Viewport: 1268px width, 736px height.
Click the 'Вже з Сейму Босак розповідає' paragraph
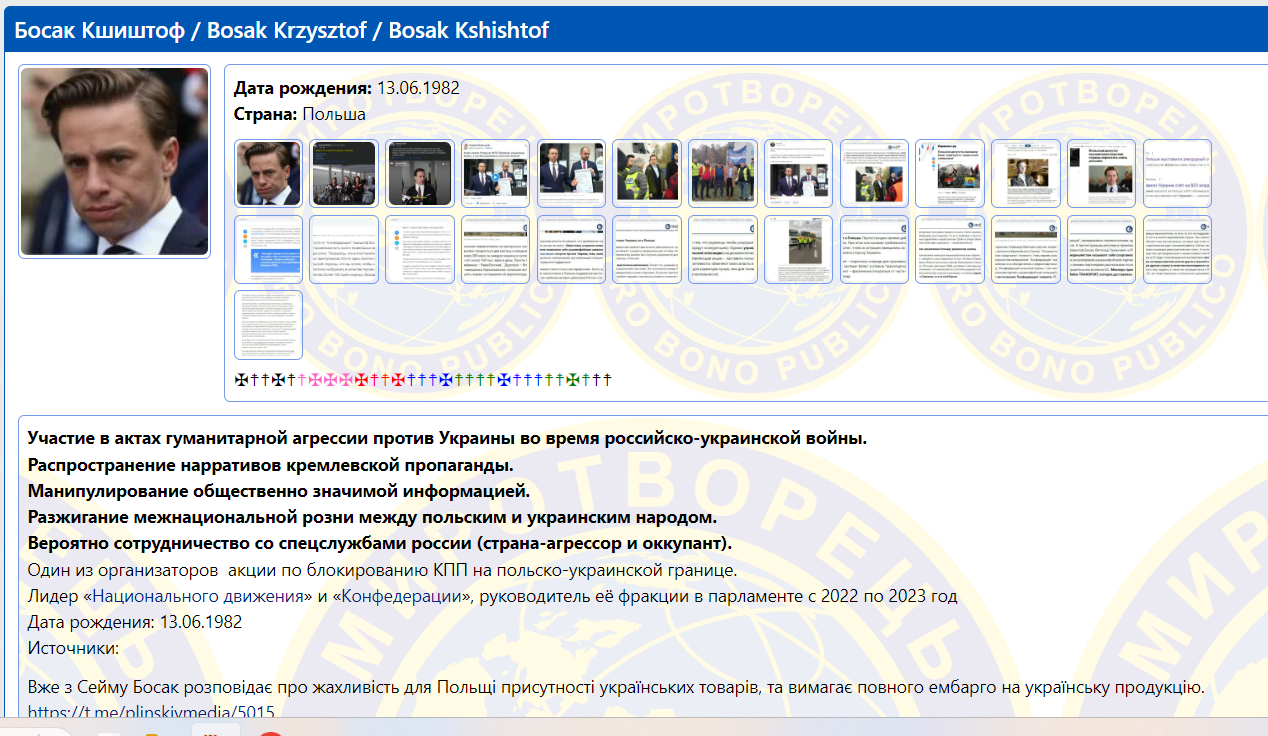pyautogui.click(x=616, y=688)
